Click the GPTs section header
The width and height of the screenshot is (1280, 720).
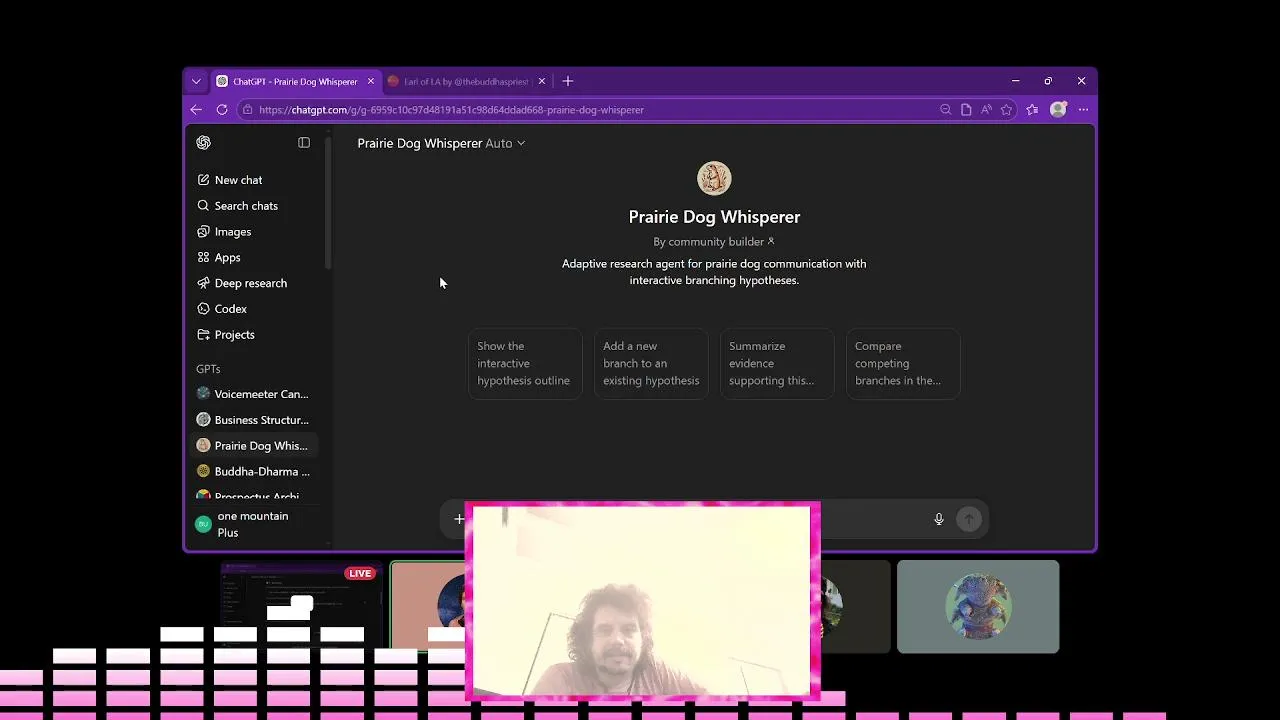click(208, 369)
